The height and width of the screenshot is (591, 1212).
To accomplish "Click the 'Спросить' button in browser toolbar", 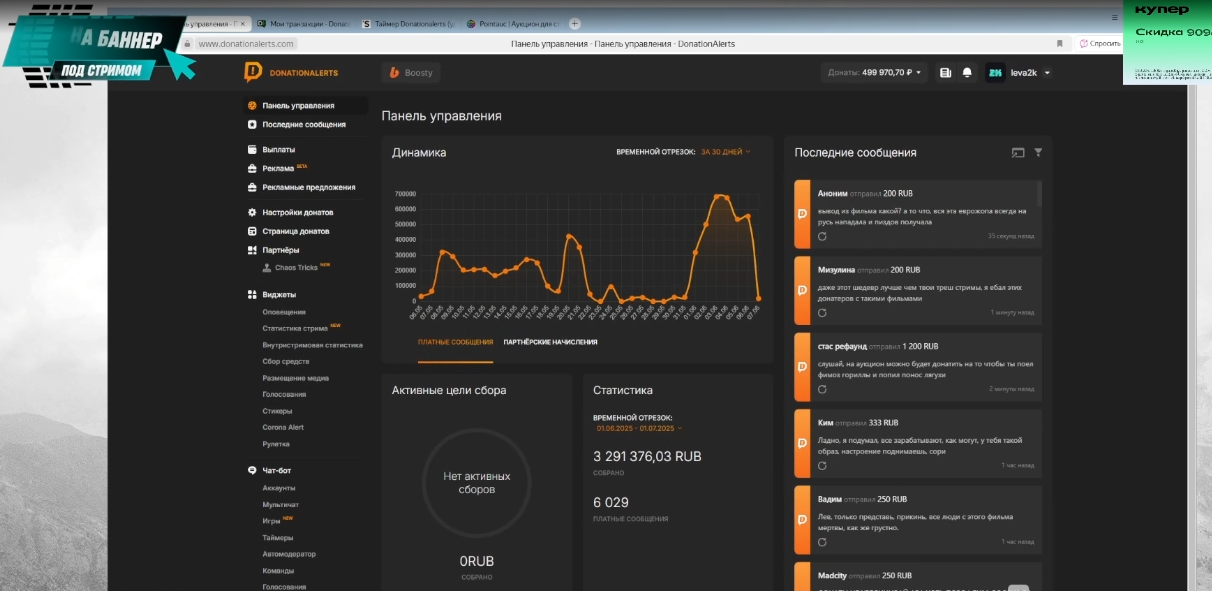I will [1100, 44].
